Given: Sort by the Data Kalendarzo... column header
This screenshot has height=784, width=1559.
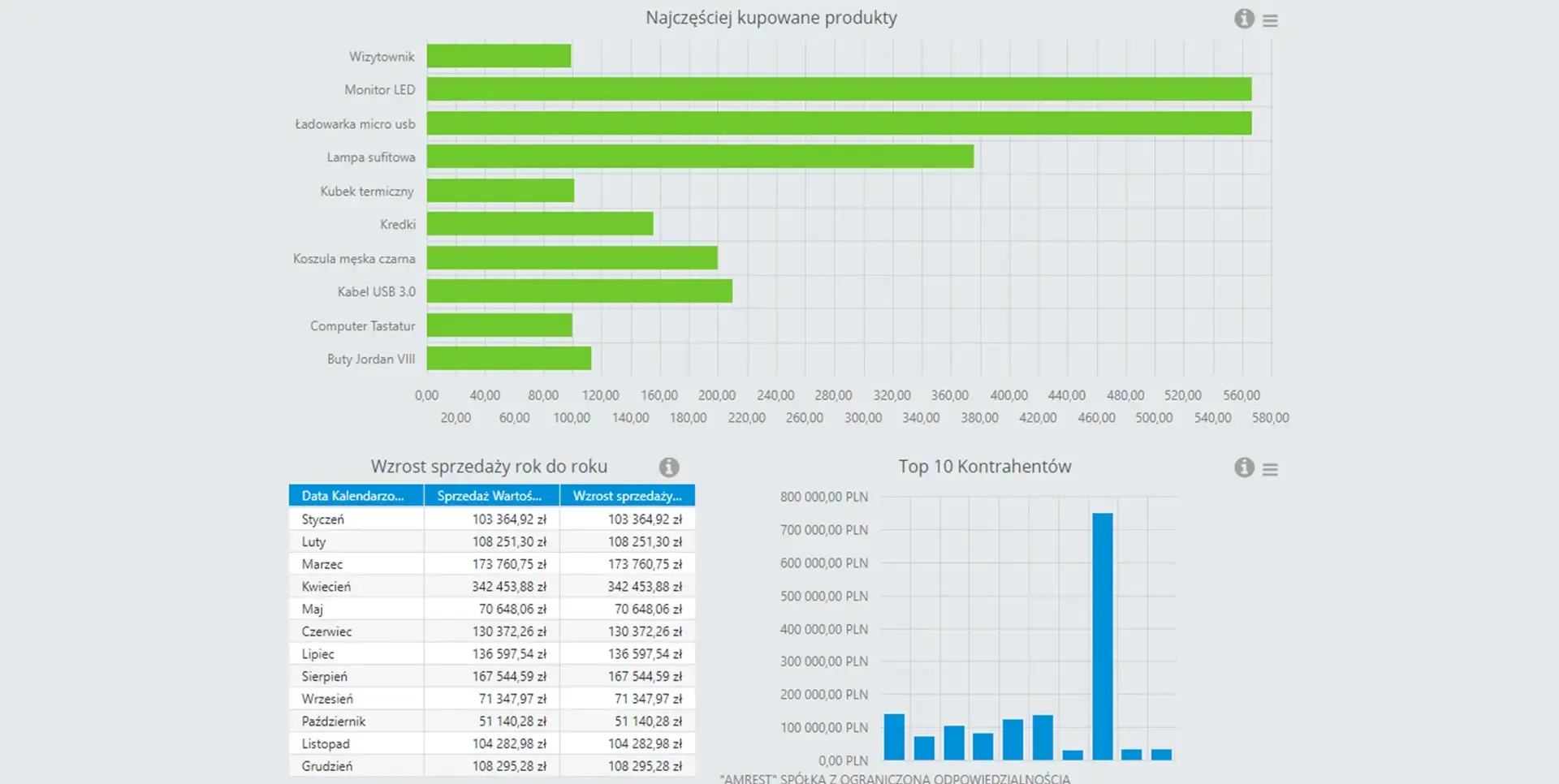Looking at the screenshot, I should 355,495.
